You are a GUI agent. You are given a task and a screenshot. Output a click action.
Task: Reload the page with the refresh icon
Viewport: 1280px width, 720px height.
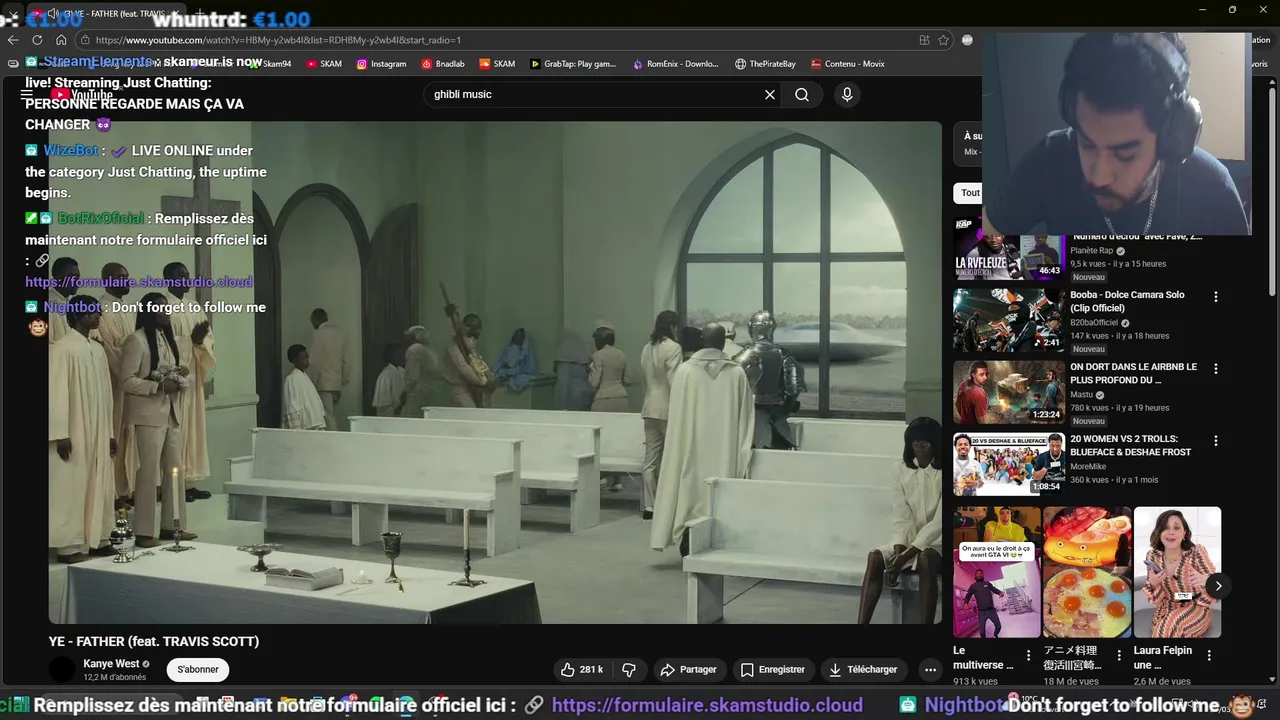[37, 40]
